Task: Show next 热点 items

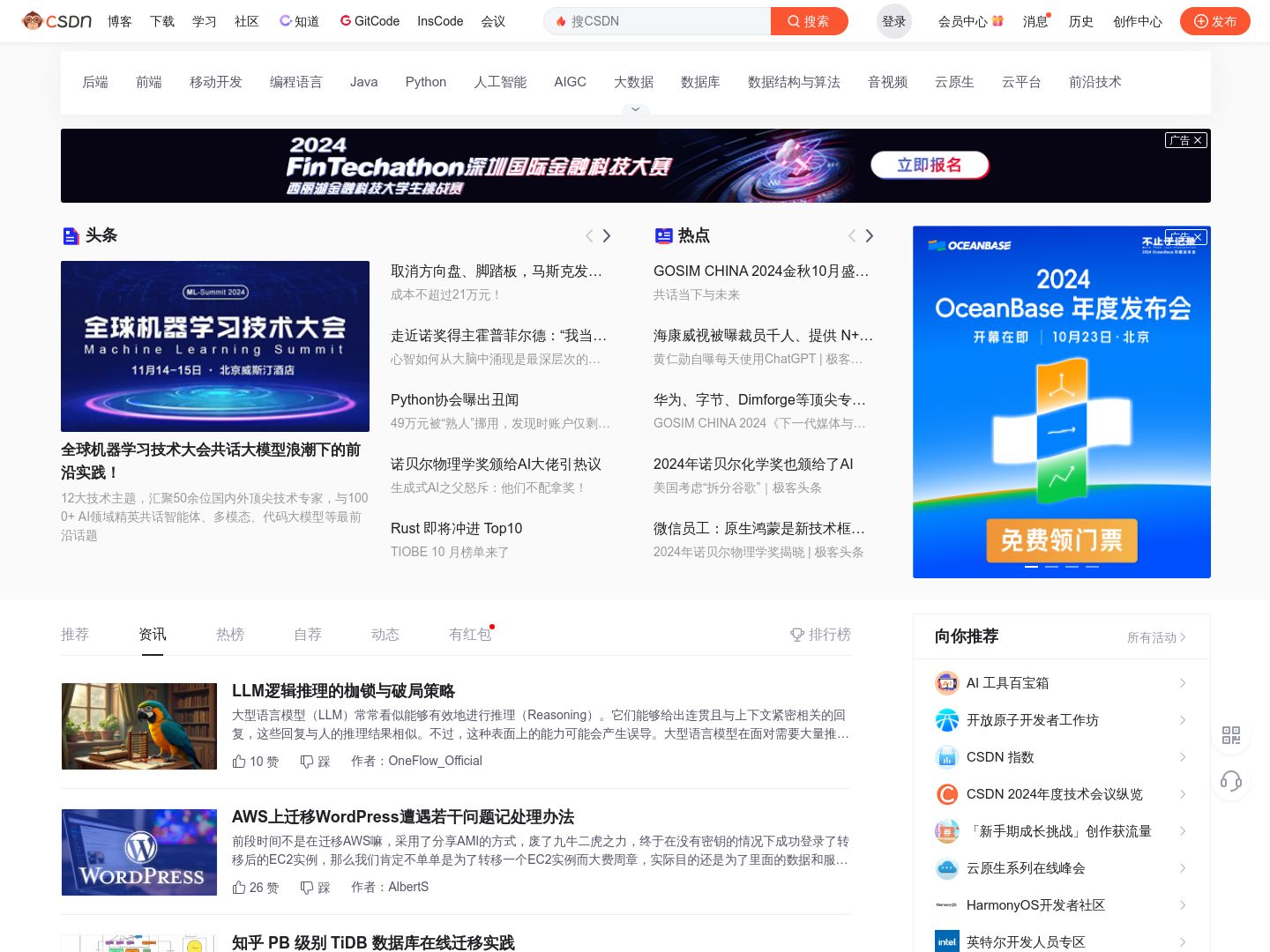Action: 870,235
